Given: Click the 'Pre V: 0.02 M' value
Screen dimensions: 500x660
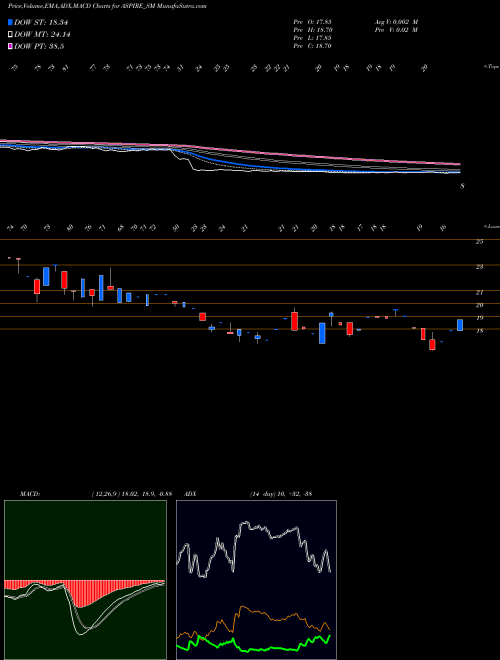Looking at the screenshot, I should pyautogui.click(x=396, y=30).
